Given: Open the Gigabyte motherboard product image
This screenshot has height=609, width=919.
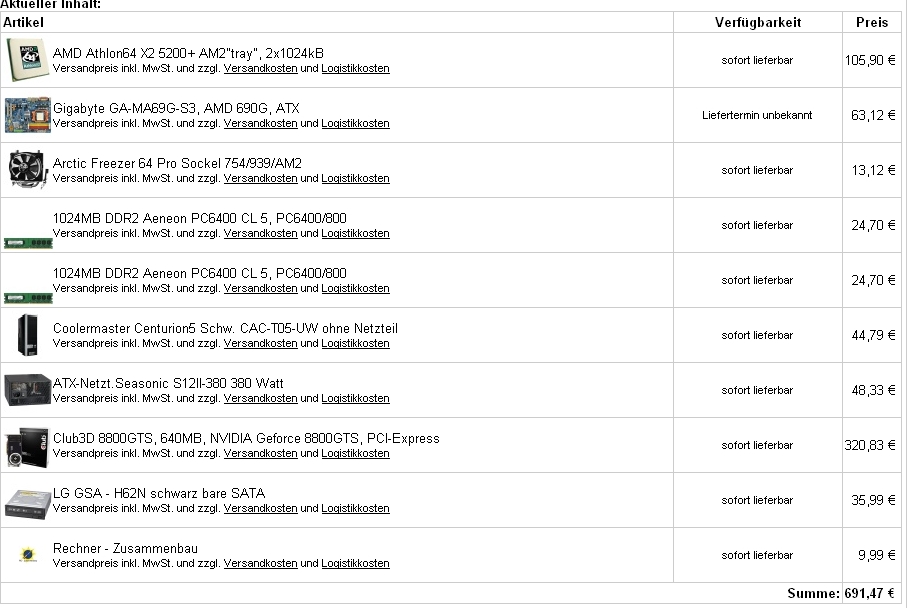Looking at the screenshot, I should (28, 115).
